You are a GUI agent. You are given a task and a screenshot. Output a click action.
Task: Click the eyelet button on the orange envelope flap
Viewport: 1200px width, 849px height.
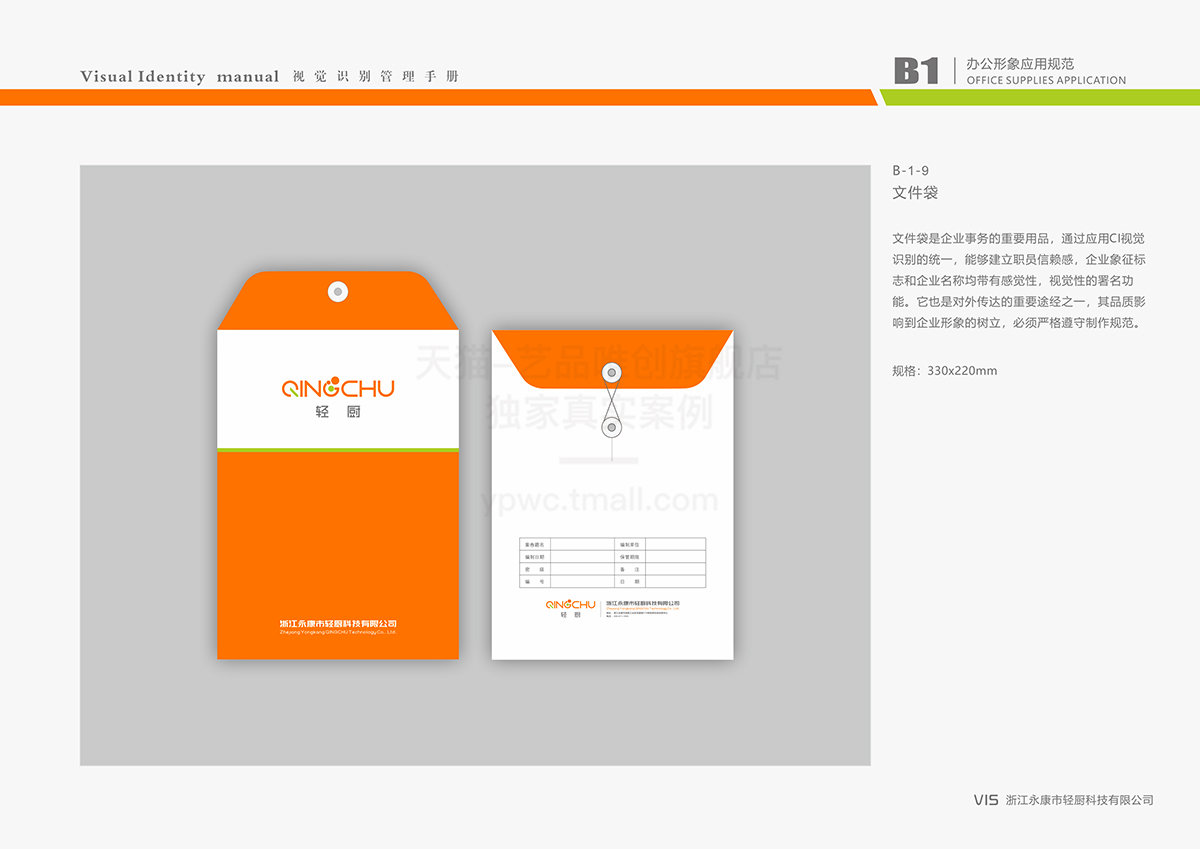[x=338, y=292]
